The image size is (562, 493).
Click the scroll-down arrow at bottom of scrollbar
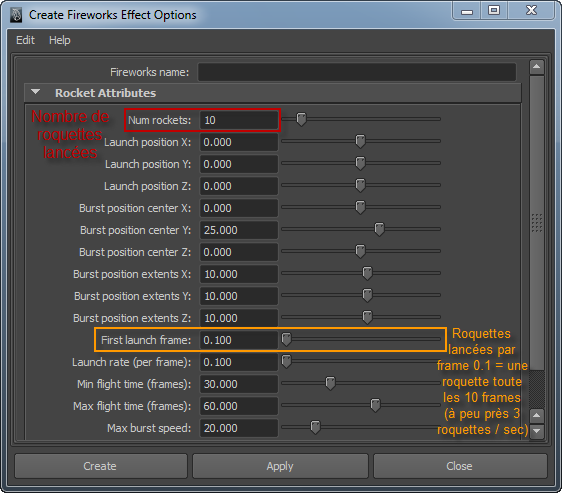tap(537, 431)
